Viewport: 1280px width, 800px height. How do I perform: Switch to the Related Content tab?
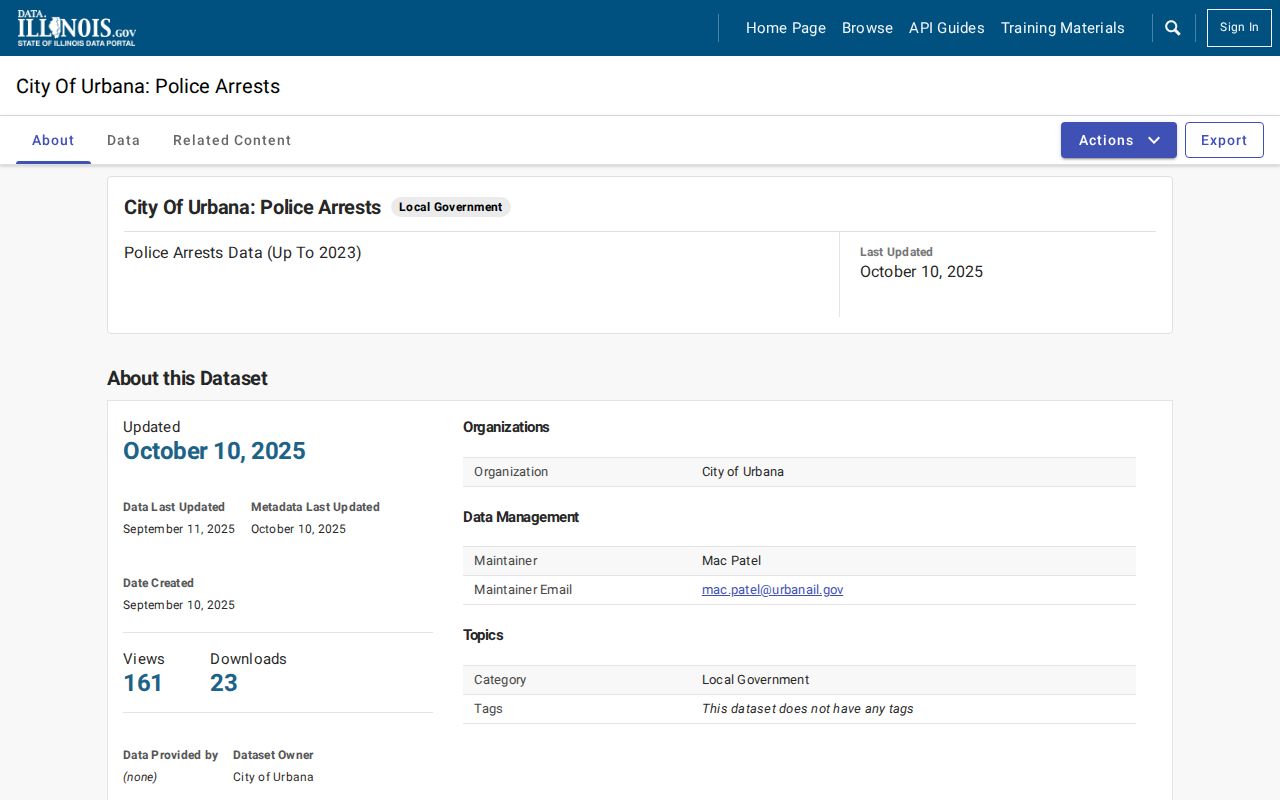(x=232, y=140)
